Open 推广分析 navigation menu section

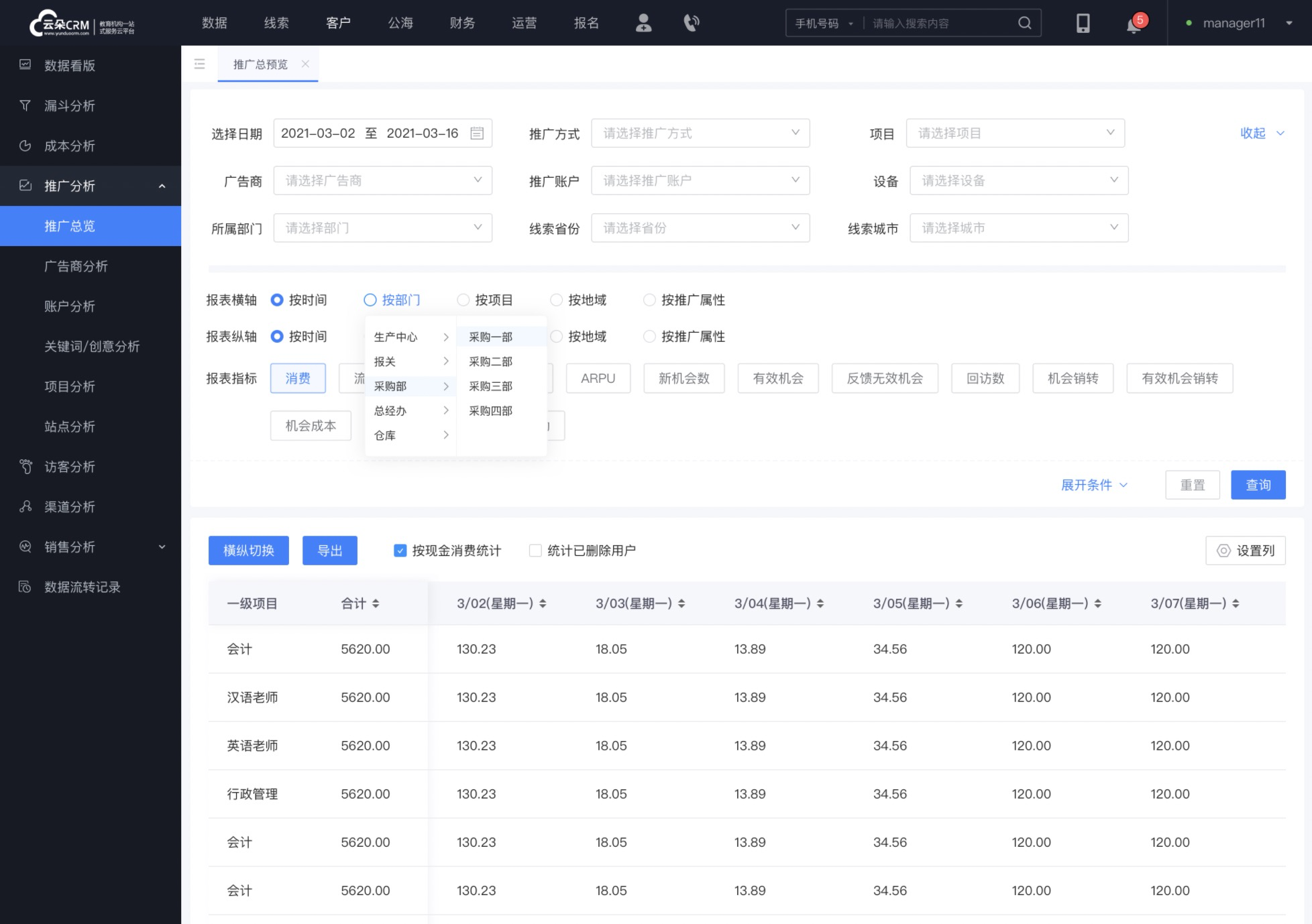pos(90,186)
